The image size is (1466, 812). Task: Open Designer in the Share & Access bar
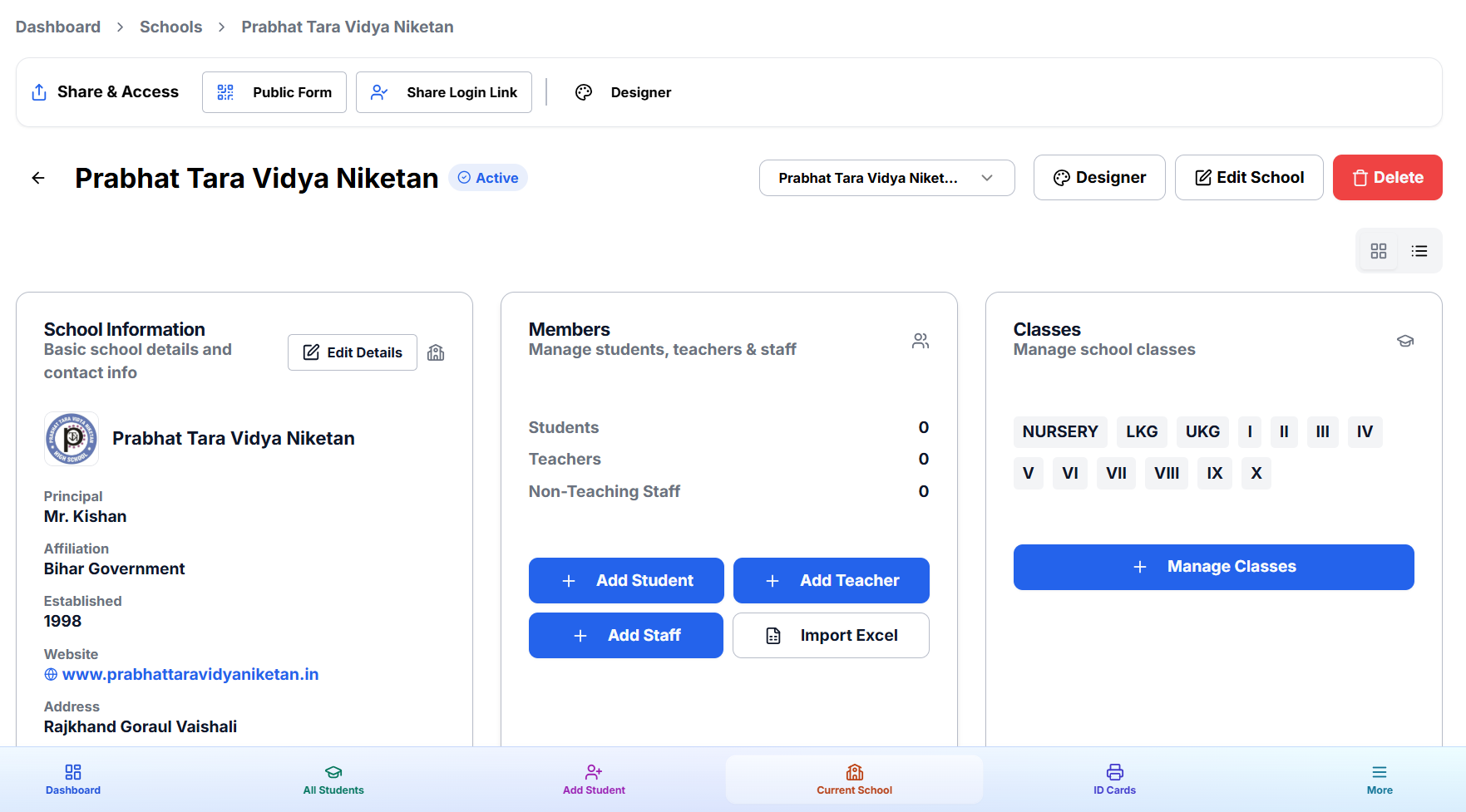pyautogui.click(x=624, y=92)
